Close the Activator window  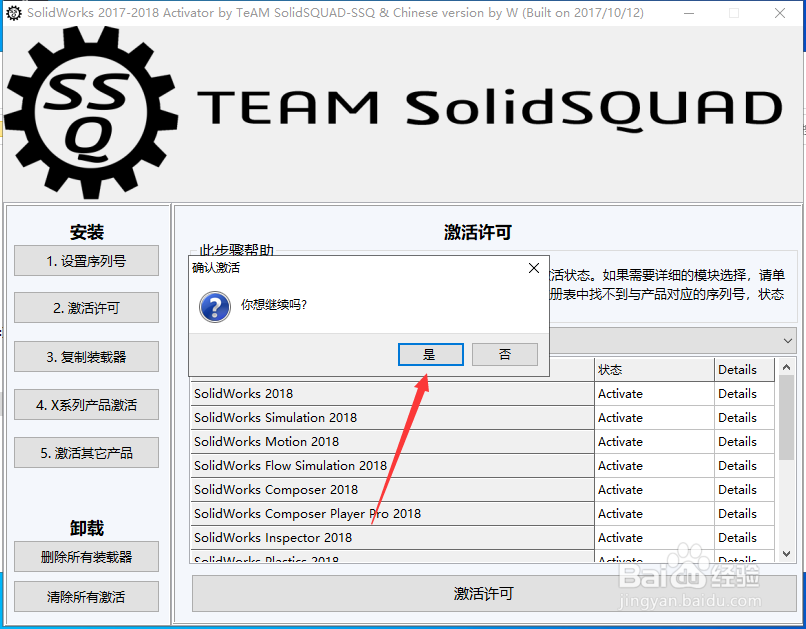780,13
